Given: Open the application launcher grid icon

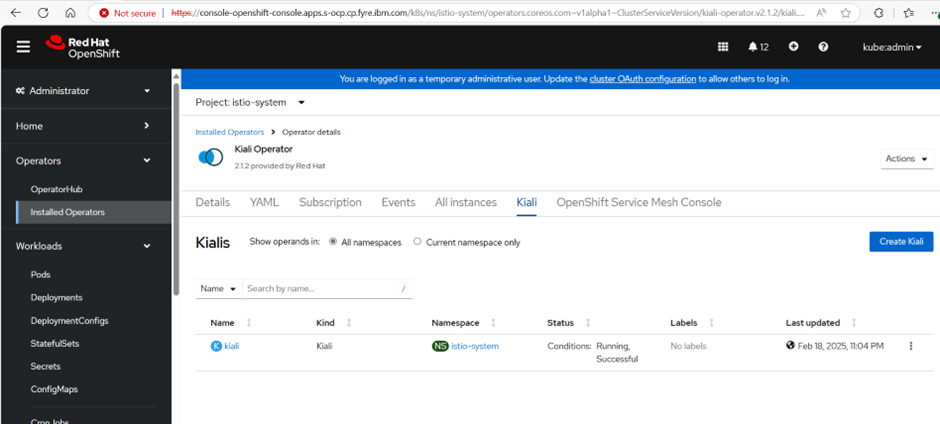Looking at the screenshot, I should click(723, 47).
